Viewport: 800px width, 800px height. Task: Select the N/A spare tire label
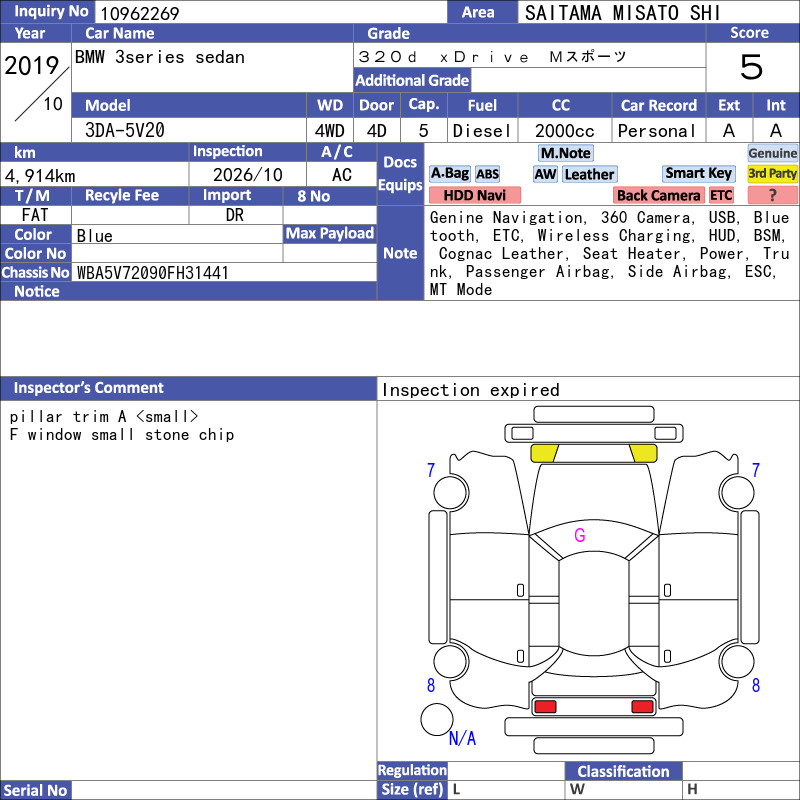462,738
